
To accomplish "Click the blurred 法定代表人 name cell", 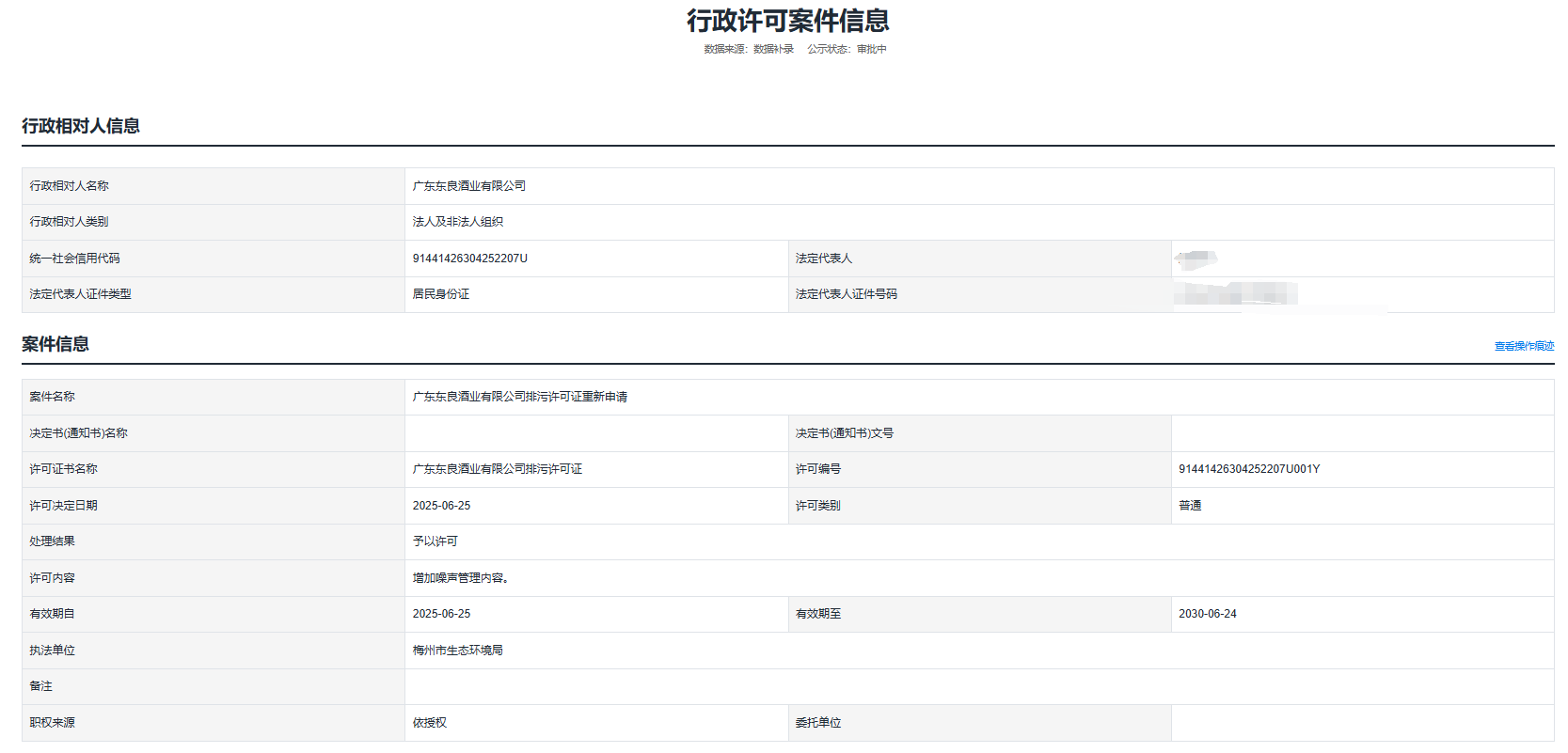I will [x=1196, y=259].
